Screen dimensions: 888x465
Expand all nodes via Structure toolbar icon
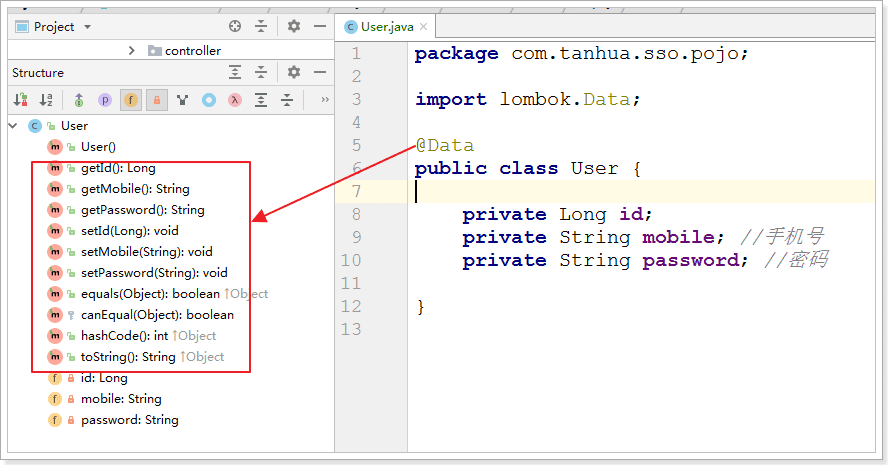261,100
